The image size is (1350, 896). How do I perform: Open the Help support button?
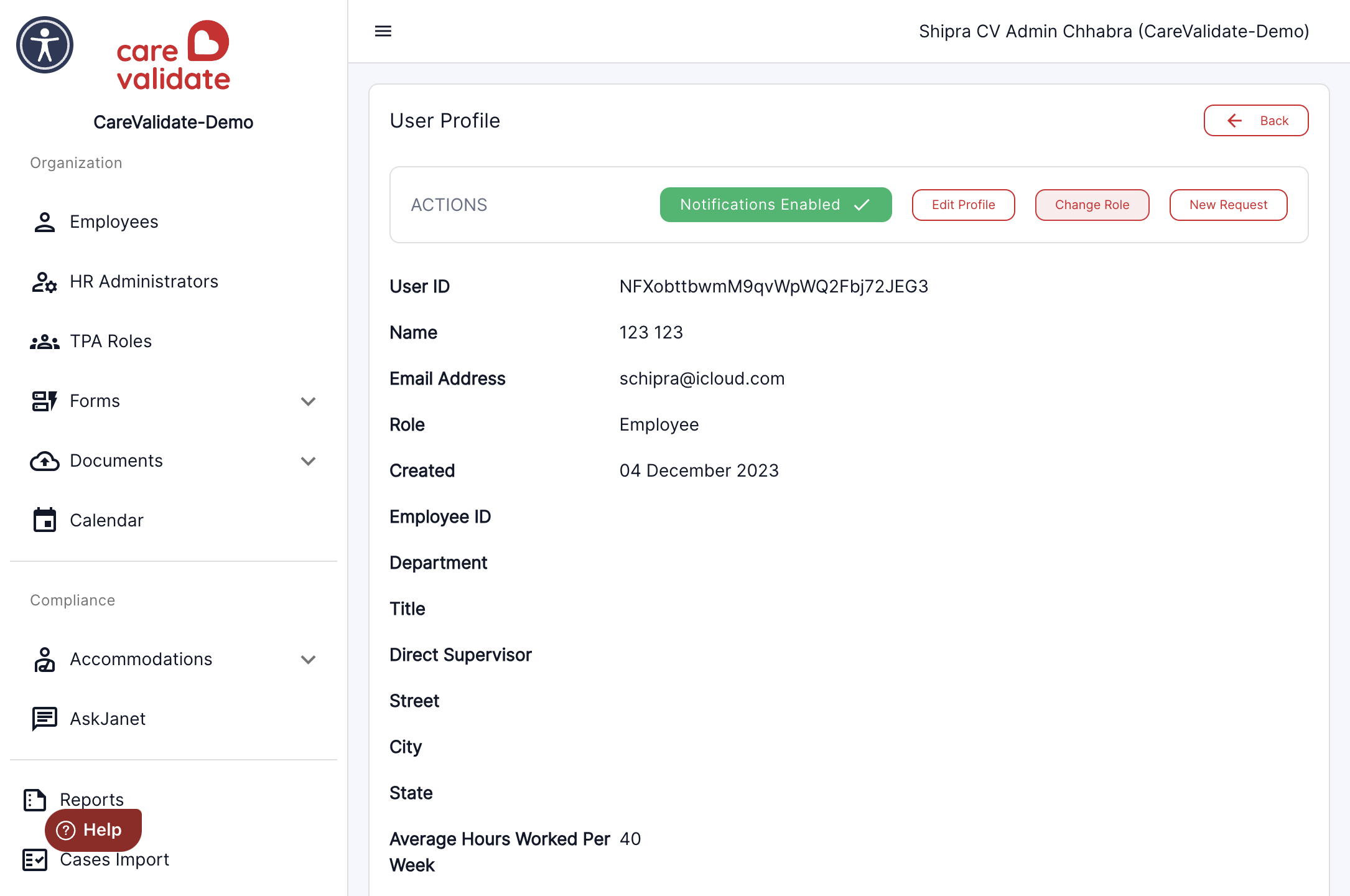tap(93, 830)
